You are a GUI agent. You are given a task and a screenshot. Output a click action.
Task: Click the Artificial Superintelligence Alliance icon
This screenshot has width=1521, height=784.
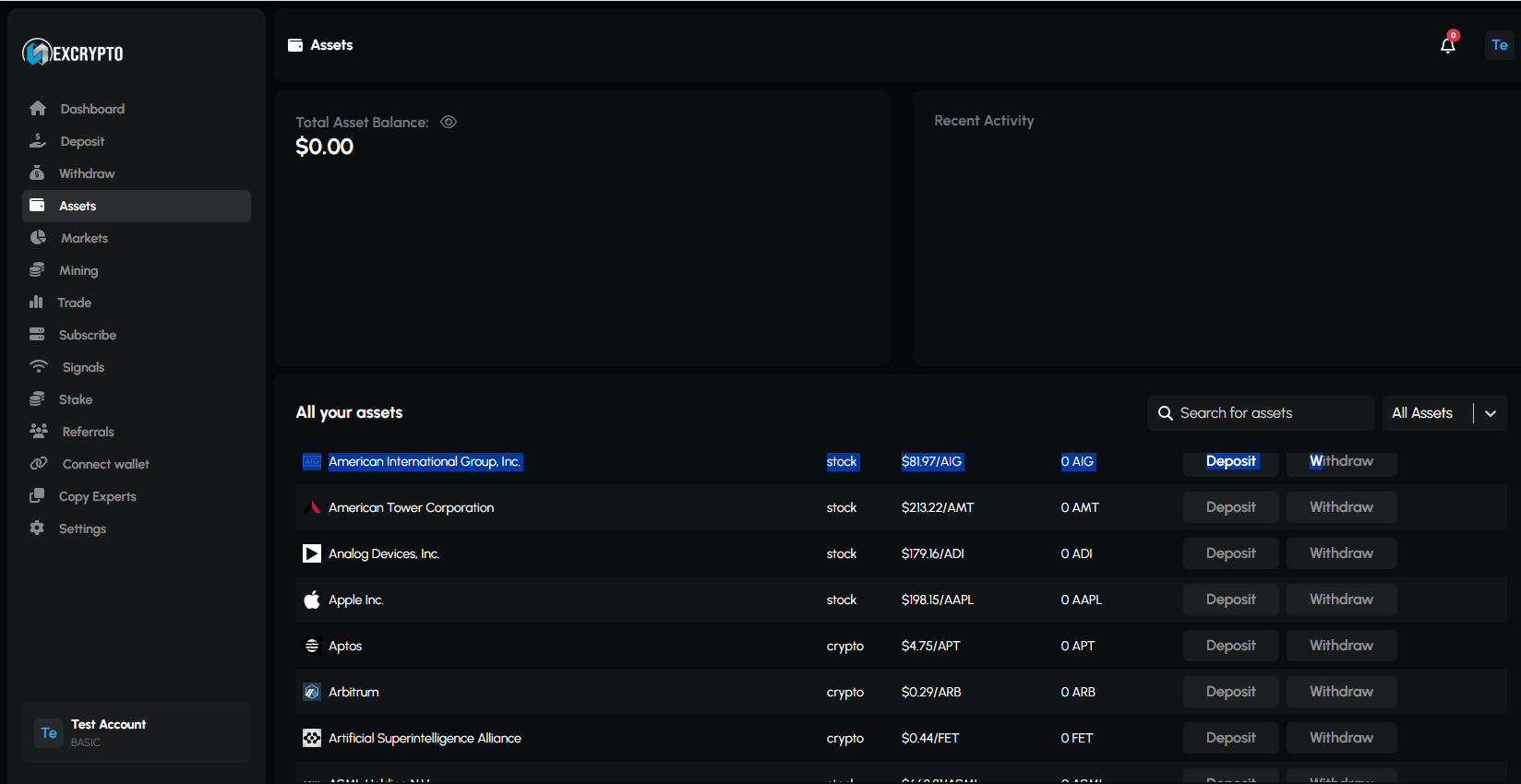coord(312,738)
